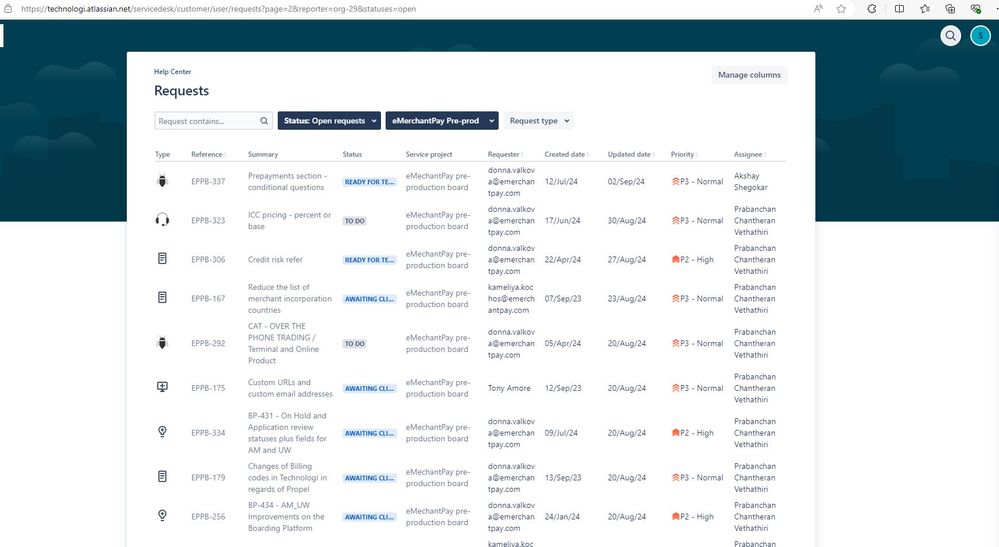Click the browser address bar URL
The width and height of the screenshot is (999, 547).
pyautogui.click(x=219, y=9)
